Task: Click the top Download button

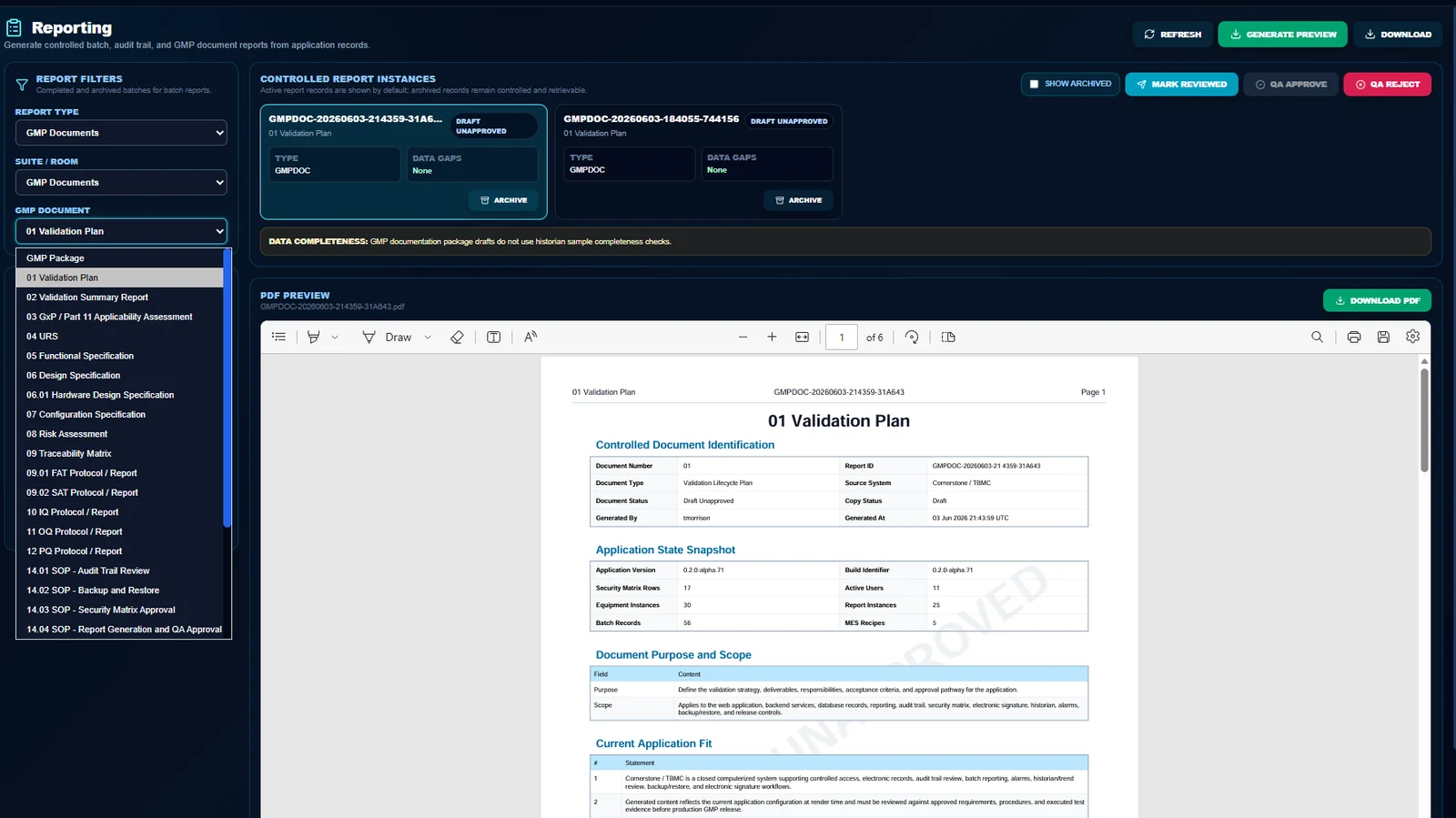Action: (x=1397, y=35)
